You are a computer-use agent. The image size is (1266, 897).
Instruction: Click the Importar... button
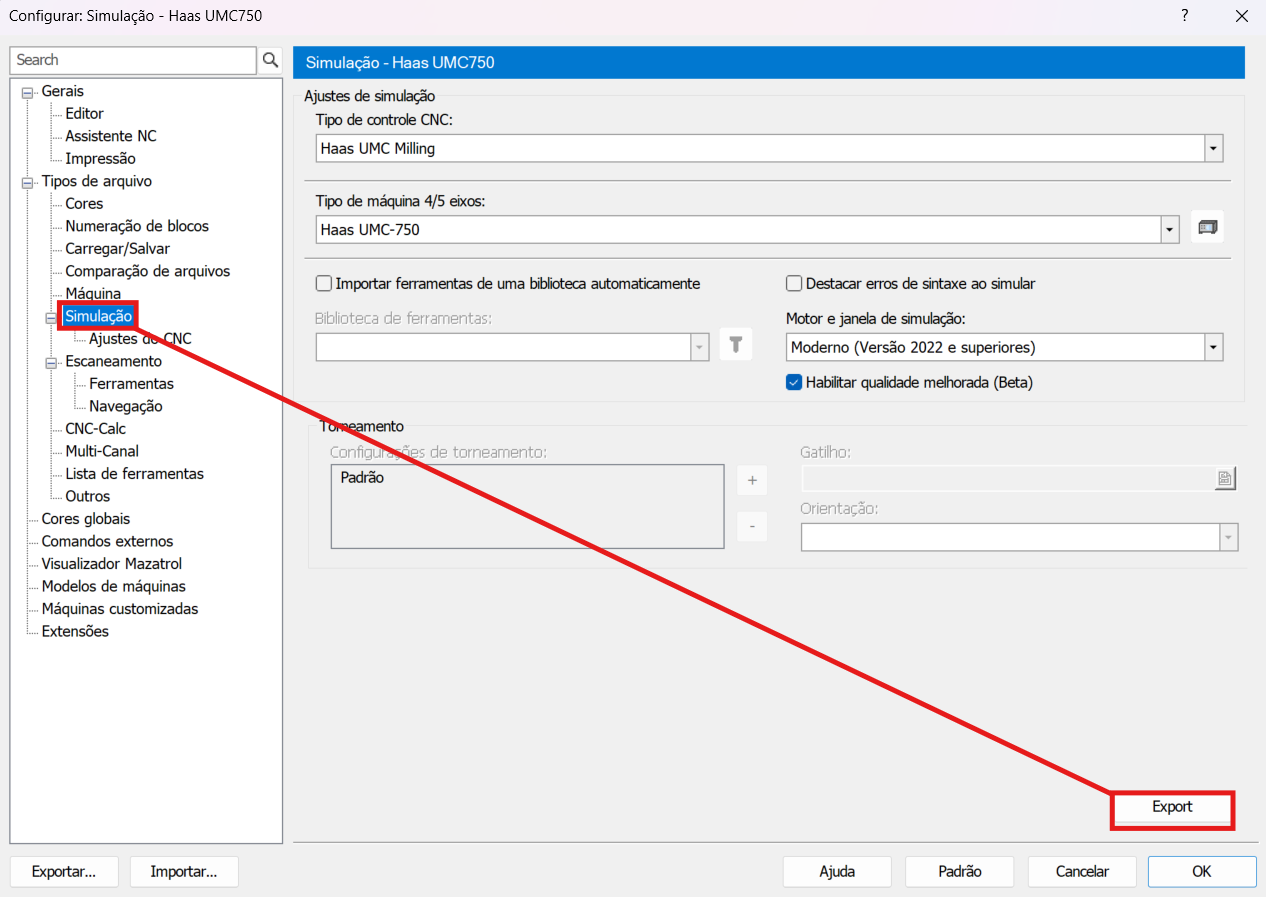pyautogui.click(x=184, y=871)
